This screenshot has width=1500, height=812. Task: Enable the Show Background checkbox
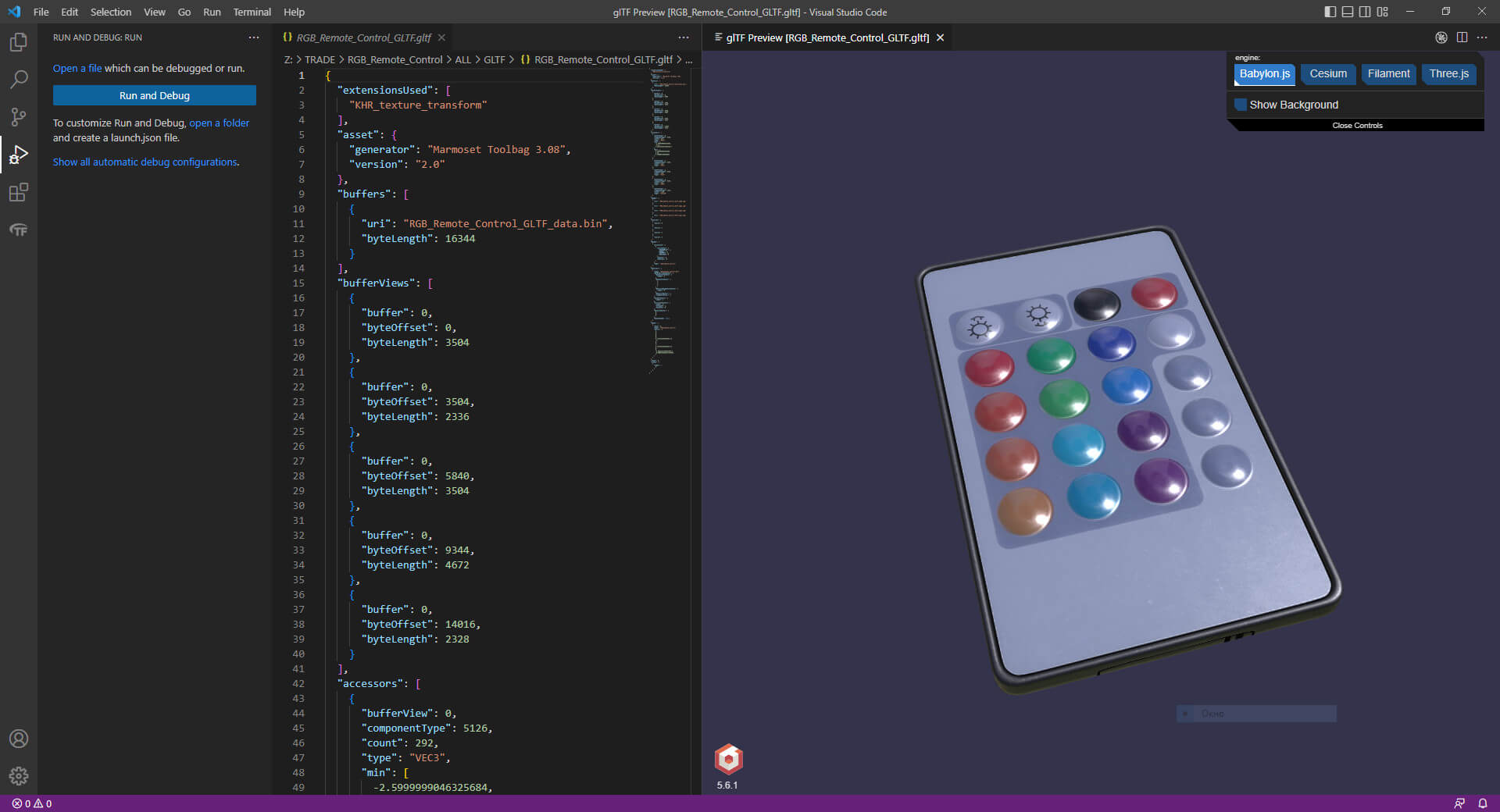[x=1241, y=105]
